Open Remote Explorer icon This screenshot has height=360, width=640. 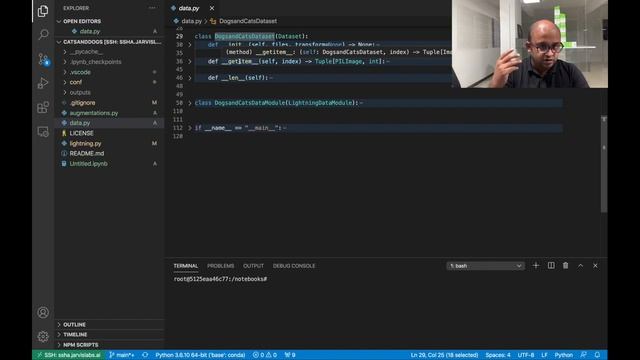43,132
